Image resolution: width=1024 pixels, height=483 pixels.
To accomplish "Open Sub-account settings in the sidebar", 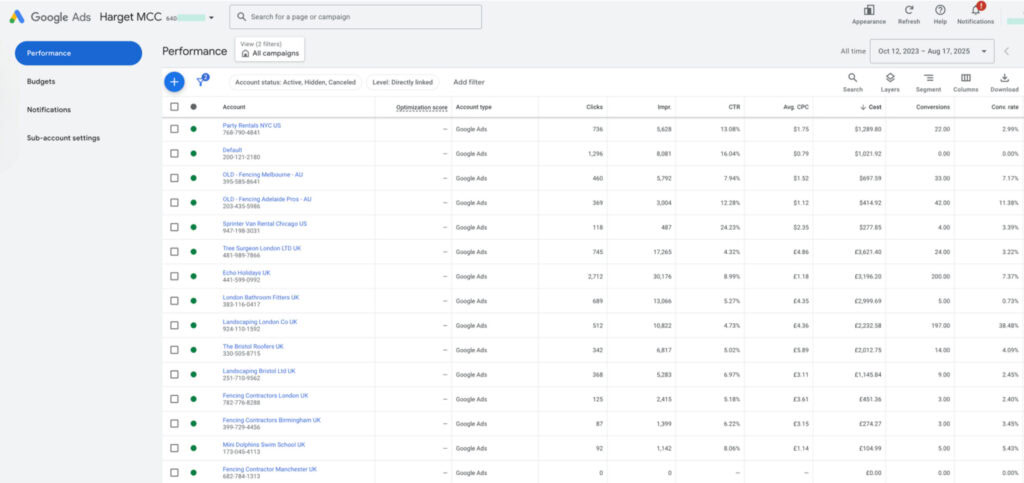I will [x=63, y=138].
